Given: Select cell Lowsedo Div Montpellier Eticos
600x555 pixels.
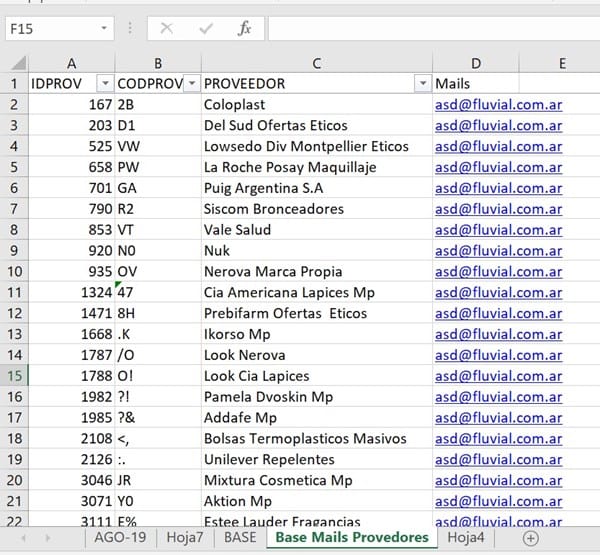Looking at the screenshot, I should point(317,147).
